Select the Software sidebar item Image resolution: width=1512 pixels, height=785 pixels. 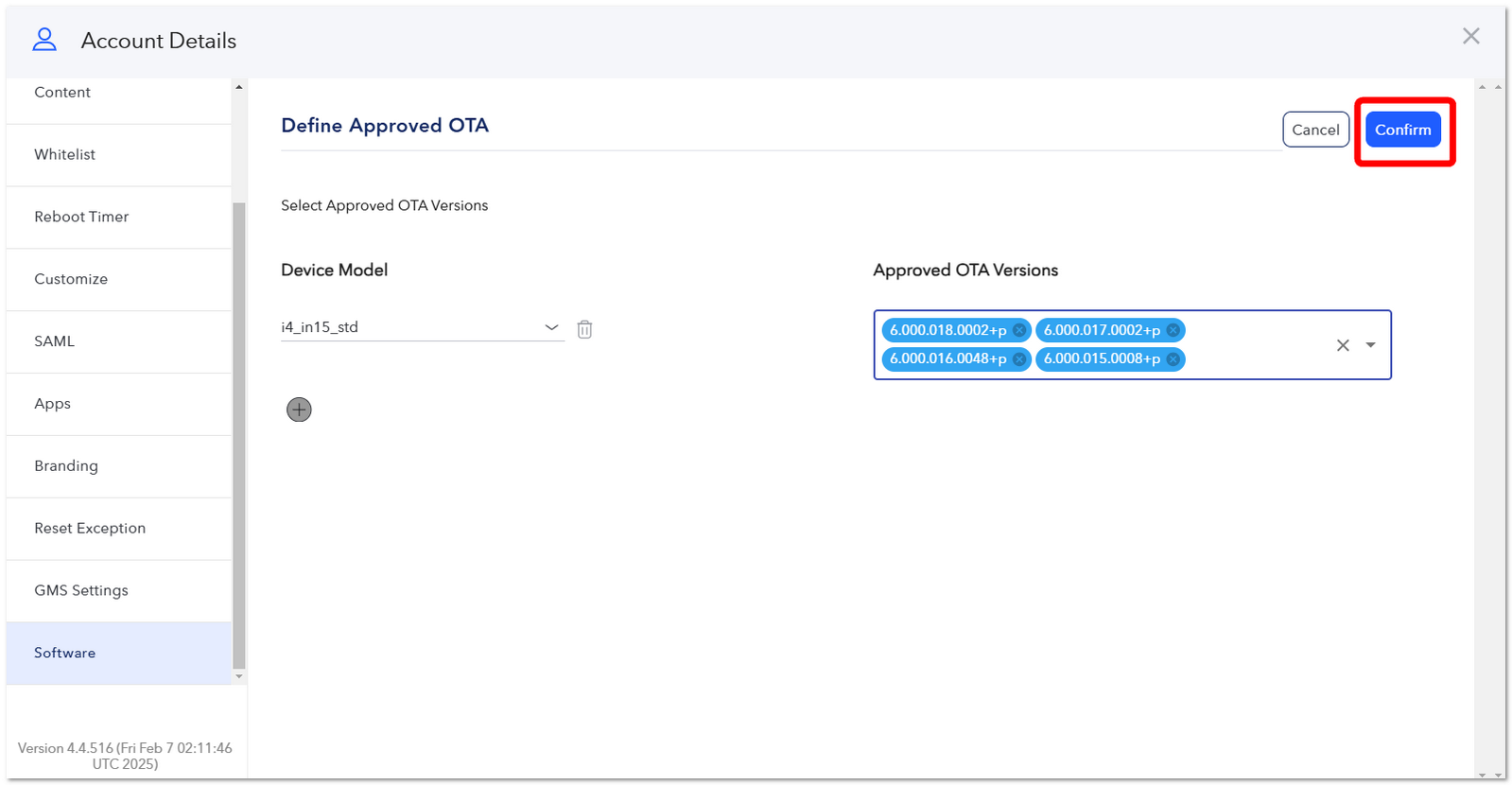[118, 654]
